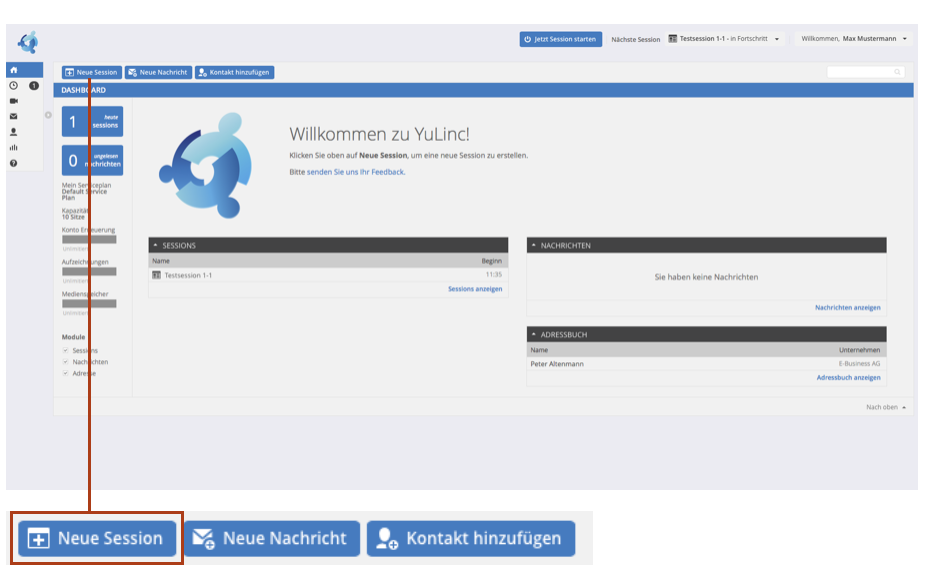Collapse the NACHRICHTEN panel header
926x585 pixels.
point(706,246)
